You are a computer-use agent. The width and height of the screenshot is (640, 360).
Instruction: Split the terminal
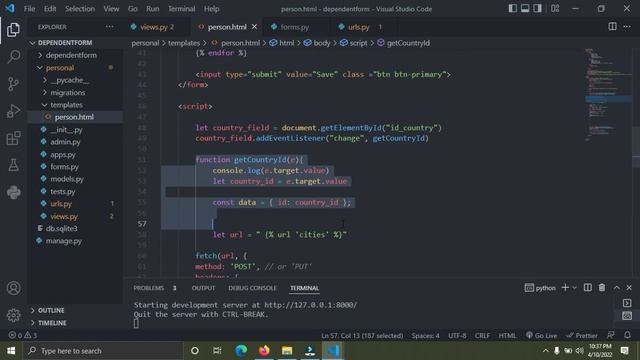pos(587,288)
